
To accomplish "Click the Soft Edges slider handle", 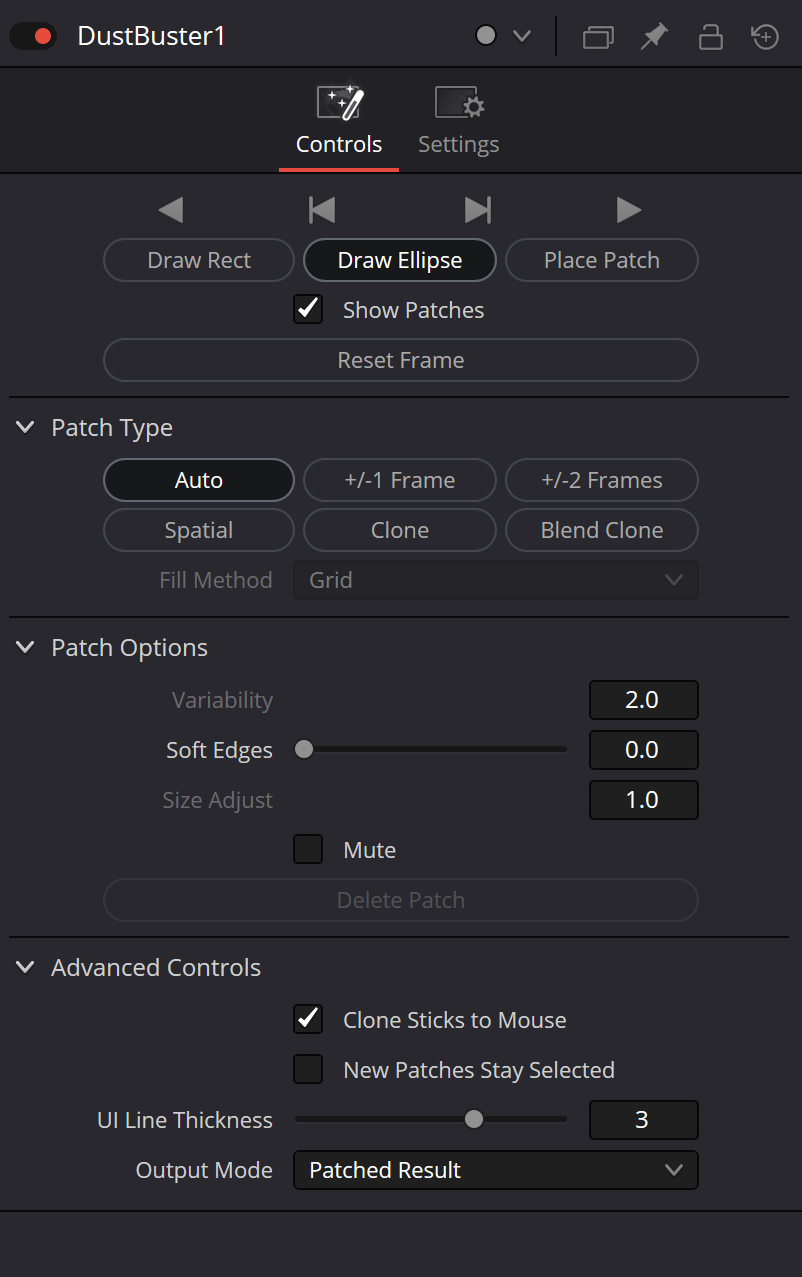I will (x=304, y=749).
